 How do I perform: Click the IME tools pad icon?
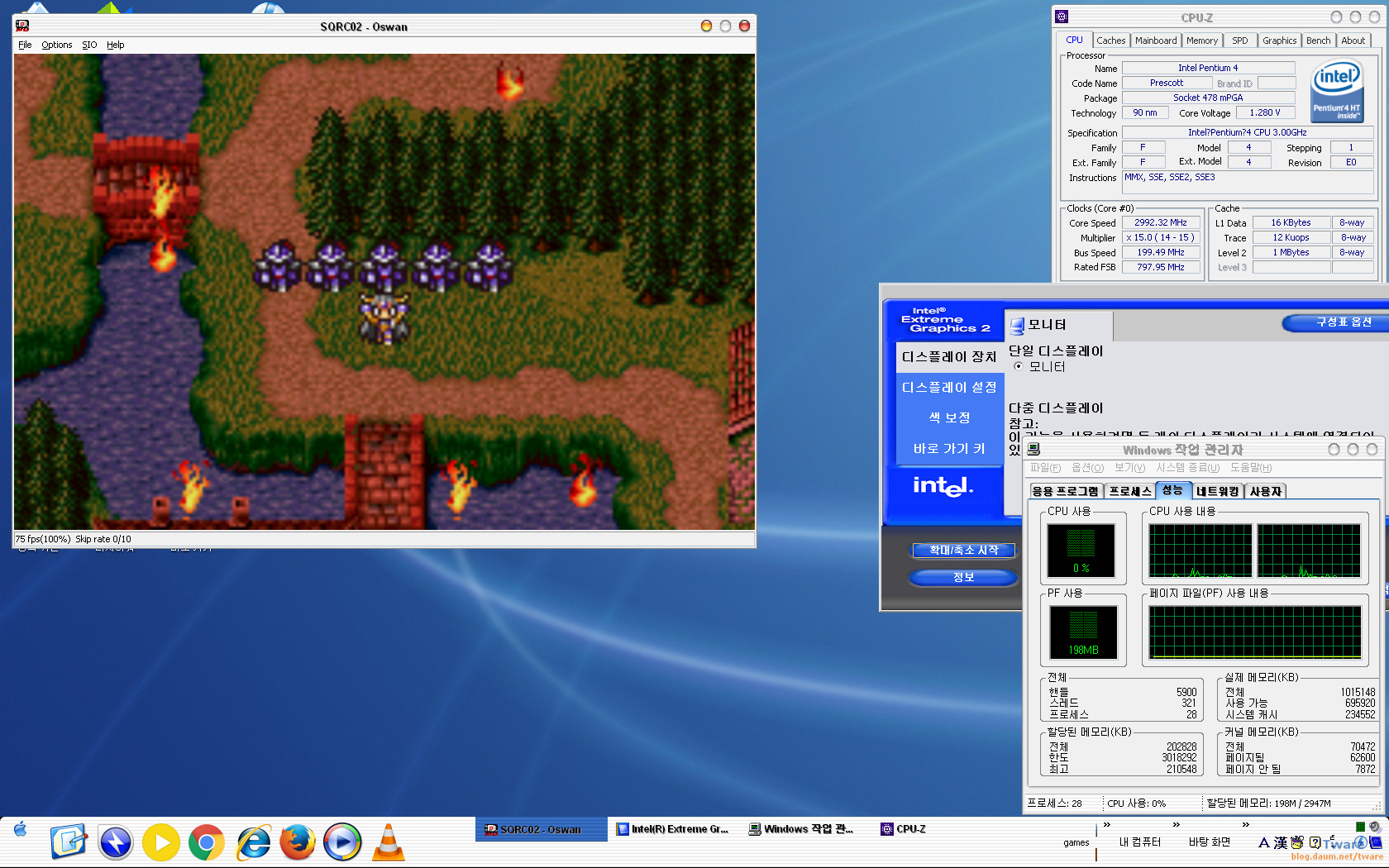1297,842
